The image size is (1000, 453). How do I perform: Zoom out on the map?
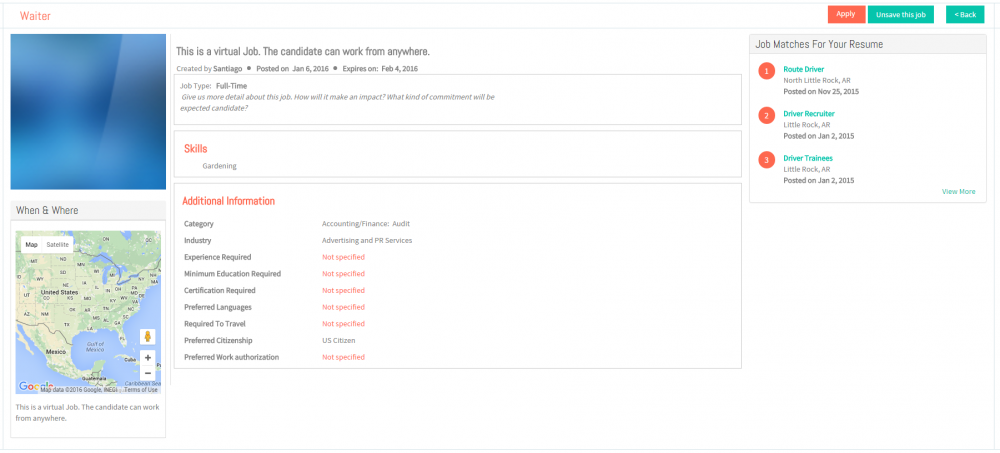pos(148,373)
